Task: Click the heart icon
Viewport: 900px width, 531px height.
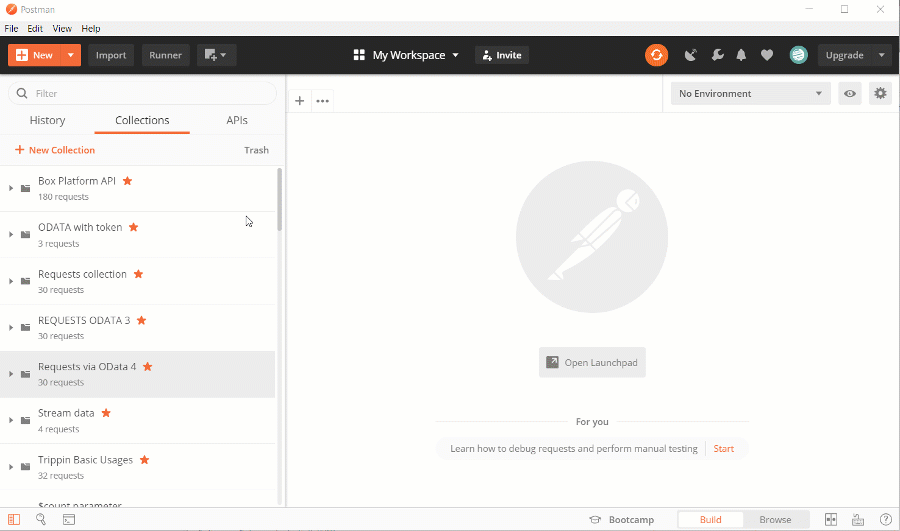Action: point(767,55)
